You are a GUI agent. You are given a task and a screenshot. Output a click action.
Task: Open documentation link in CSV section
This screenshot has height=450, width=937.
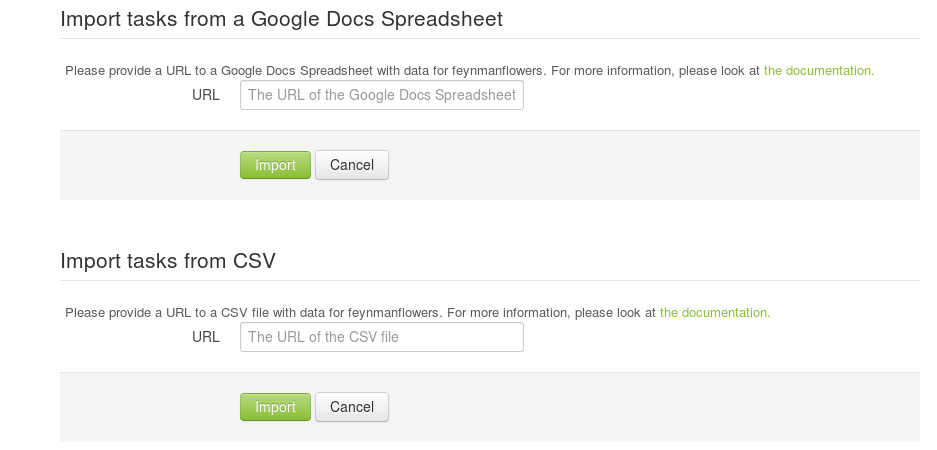pos(715,313)
